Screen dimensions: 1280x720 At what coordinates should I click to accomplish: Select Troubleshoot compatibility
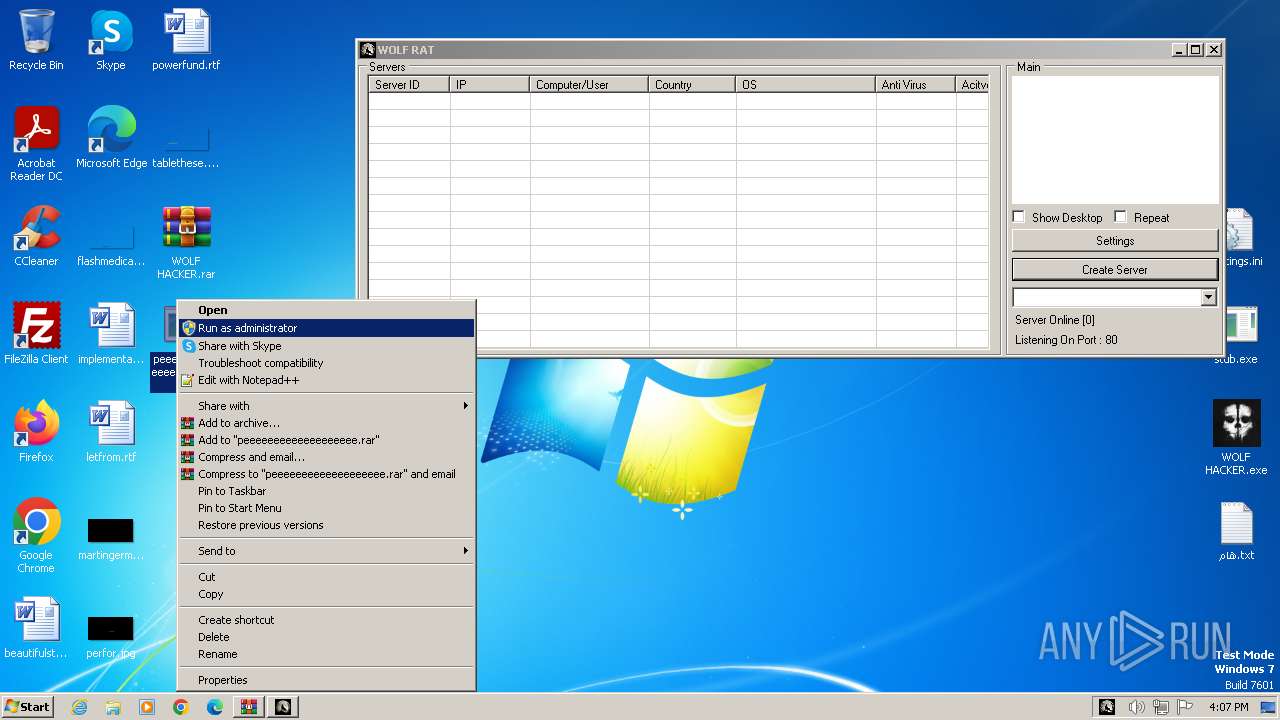[326, 363]
